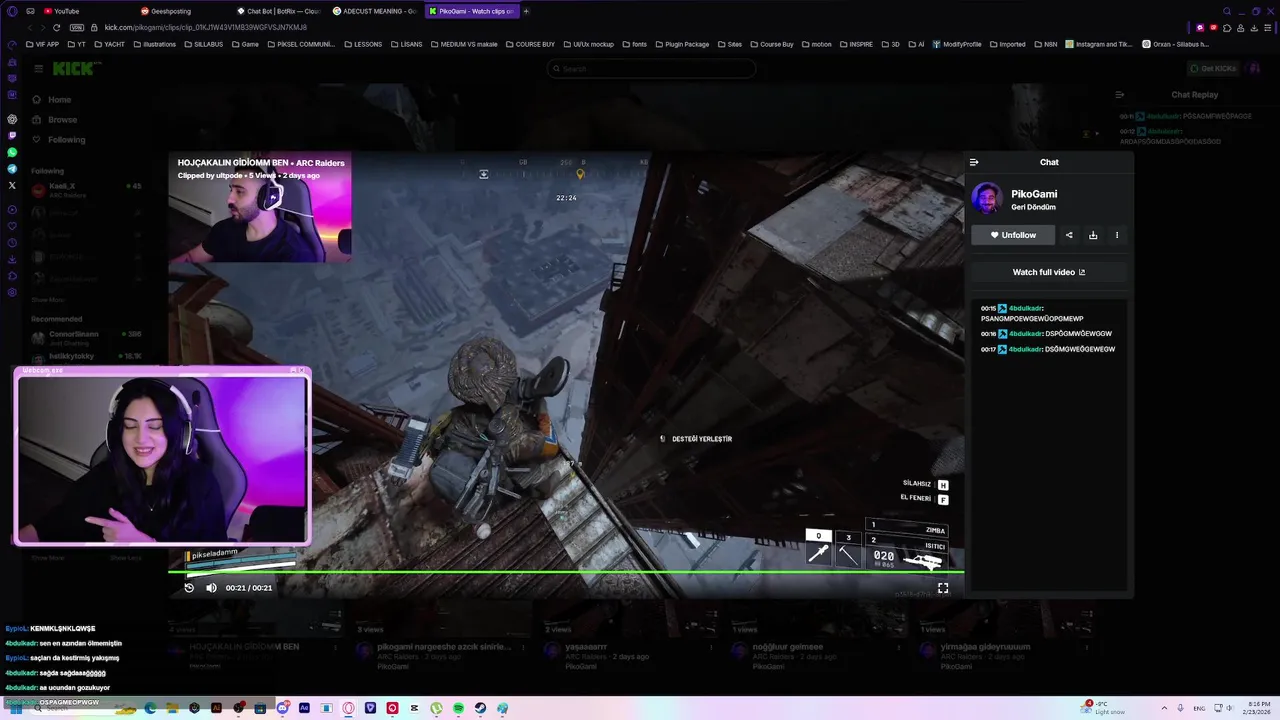Open the taskbar weather widget

[1103, 708]
